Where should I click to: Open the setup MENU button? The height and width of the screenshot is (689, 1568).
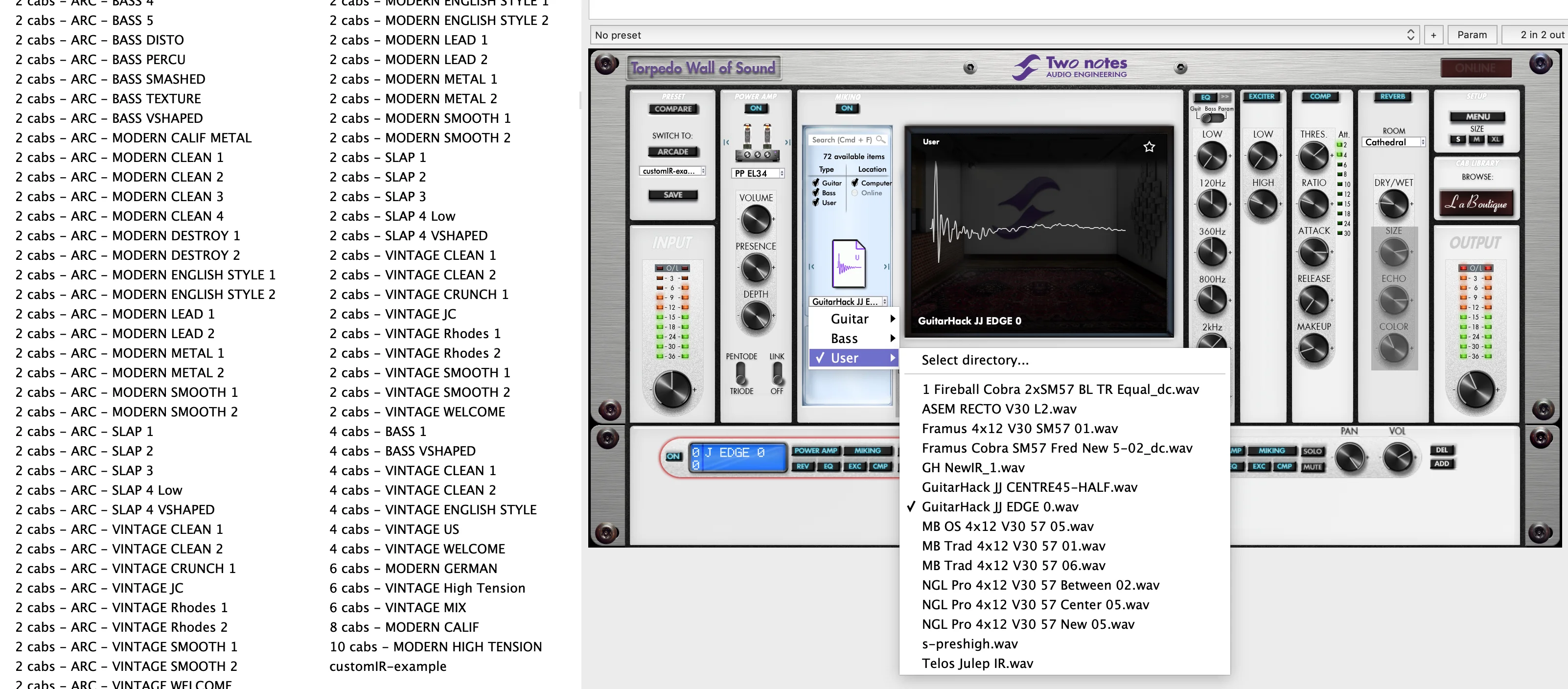coord(1476,117)
